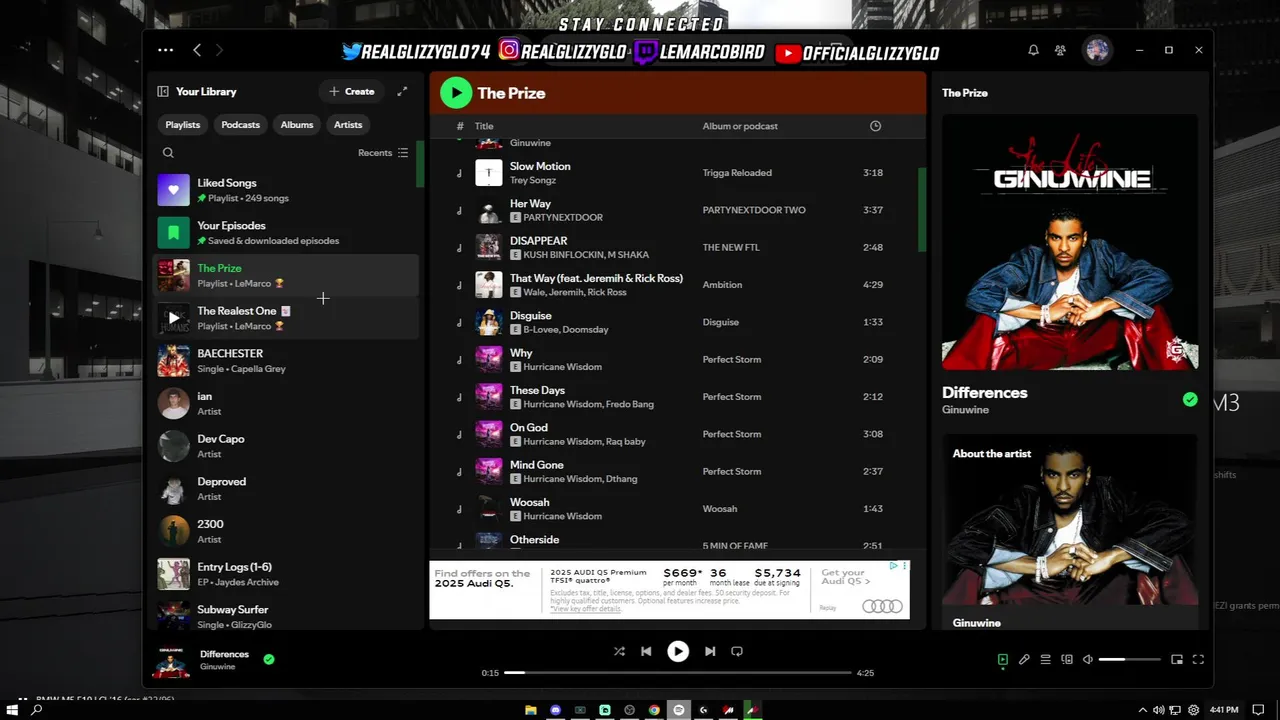Open Subway Surfer single

[285, 617]
